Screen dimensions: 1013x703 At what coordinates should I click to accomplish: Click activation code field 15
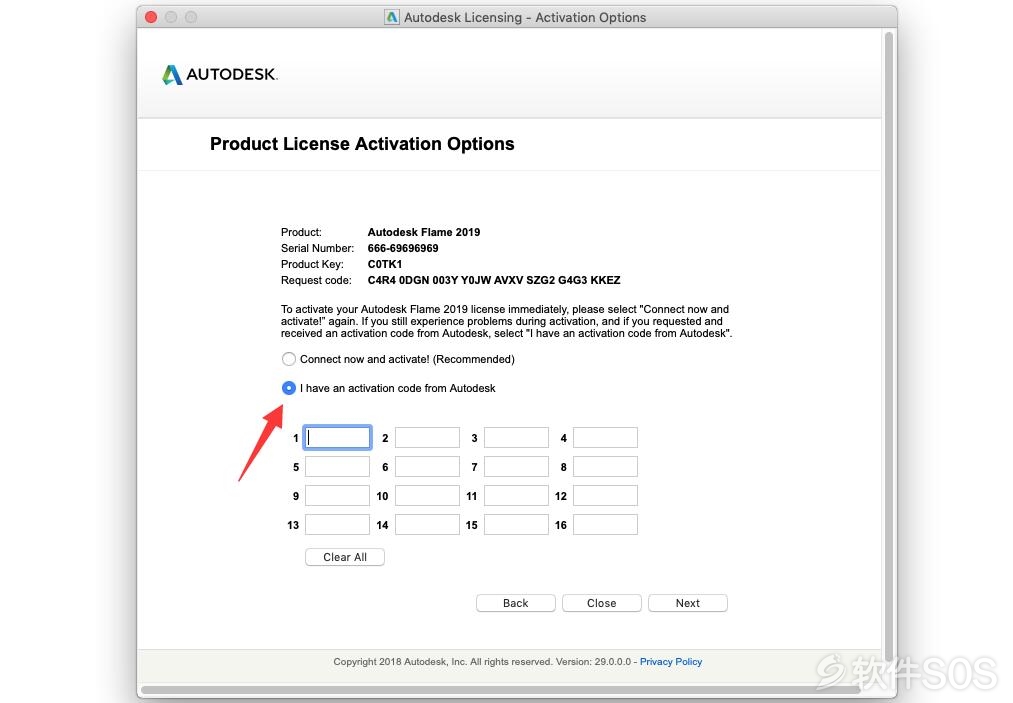[x=516, y=525]
